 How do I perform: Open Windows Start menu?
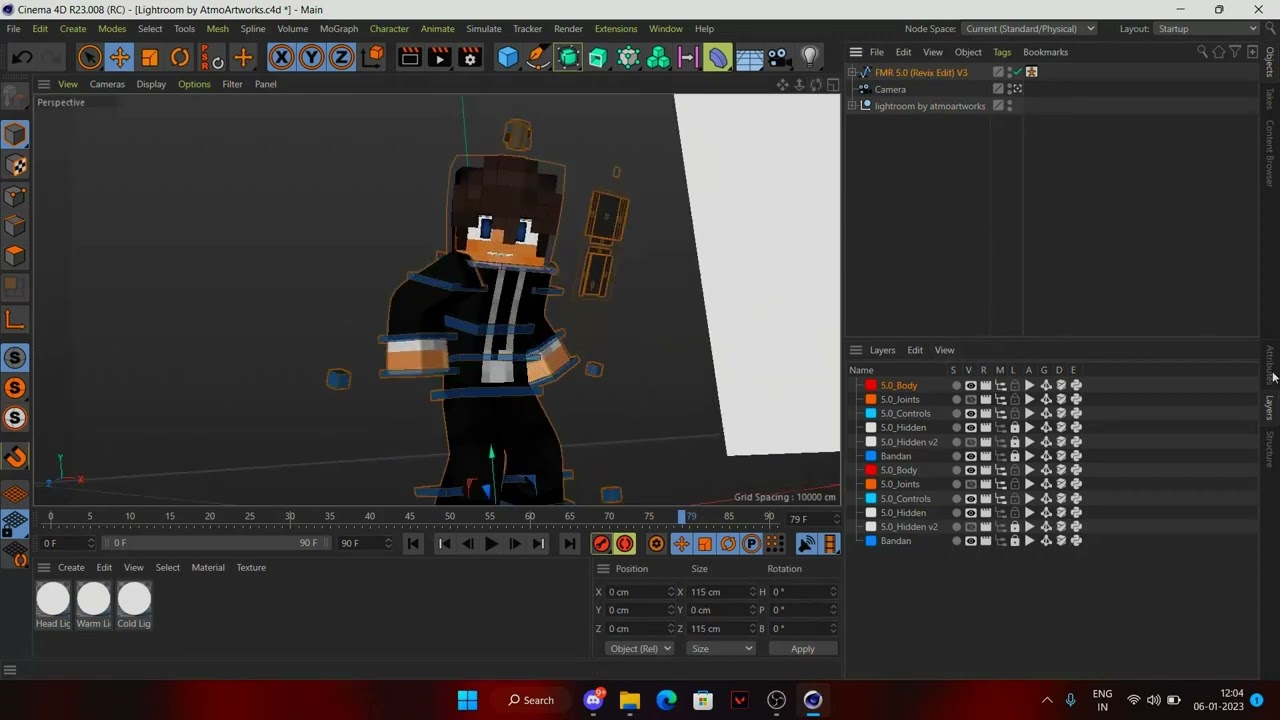(x=467, y=700)
